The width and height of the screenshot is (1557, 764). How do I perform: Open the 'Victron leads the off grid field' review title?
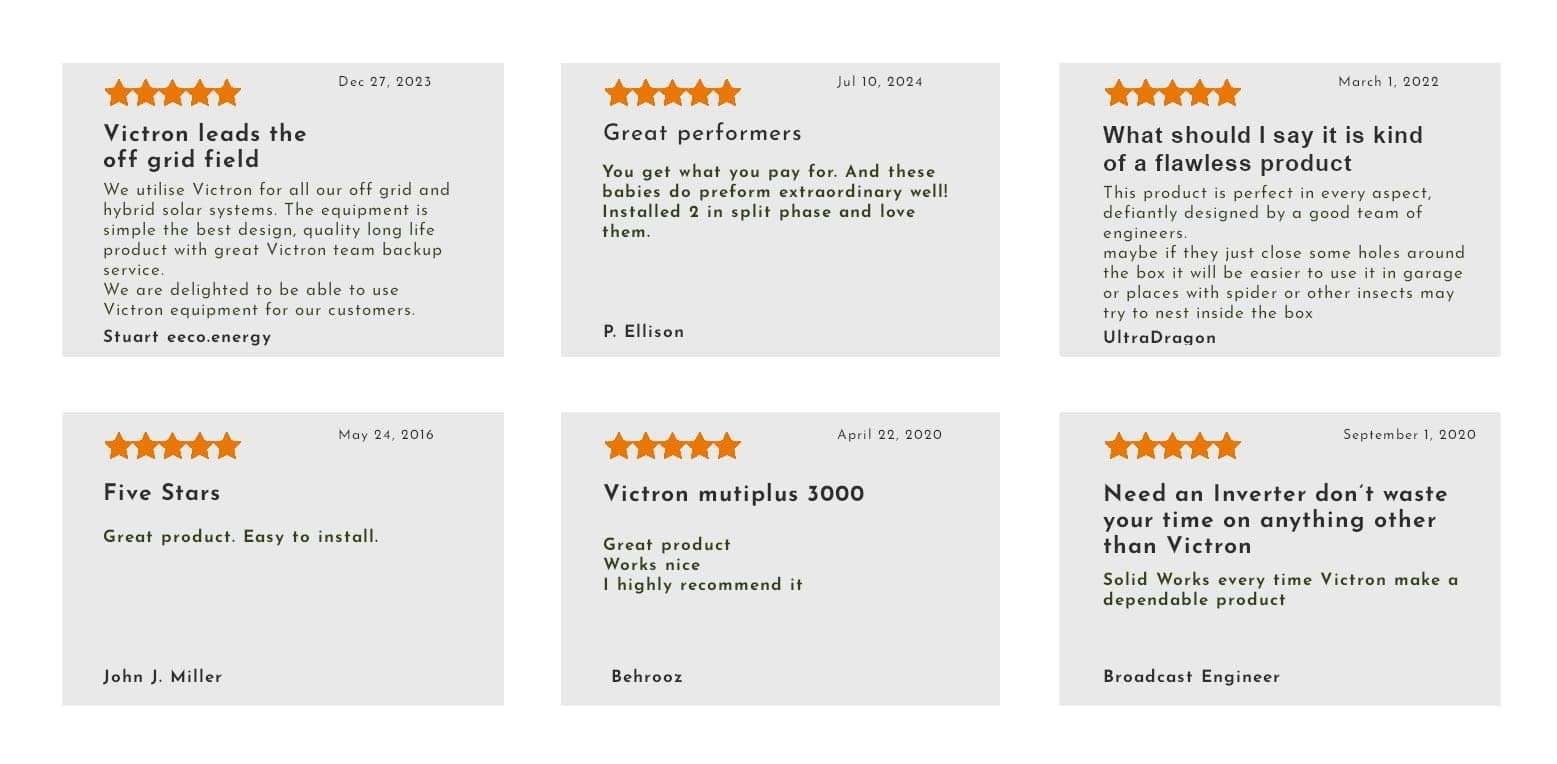coord(205,146)
